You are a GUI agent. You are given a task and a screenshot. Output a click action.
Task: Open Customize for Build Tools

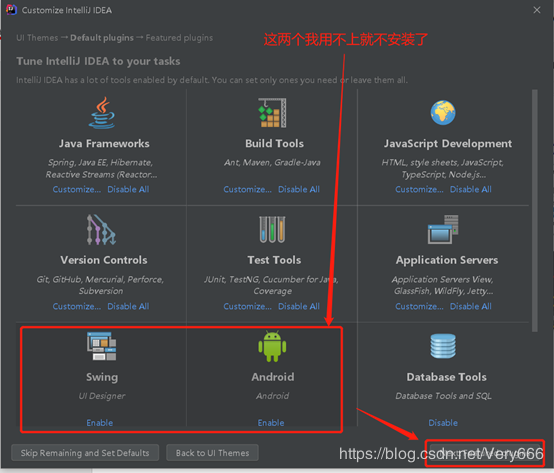[x=247, y=189]
